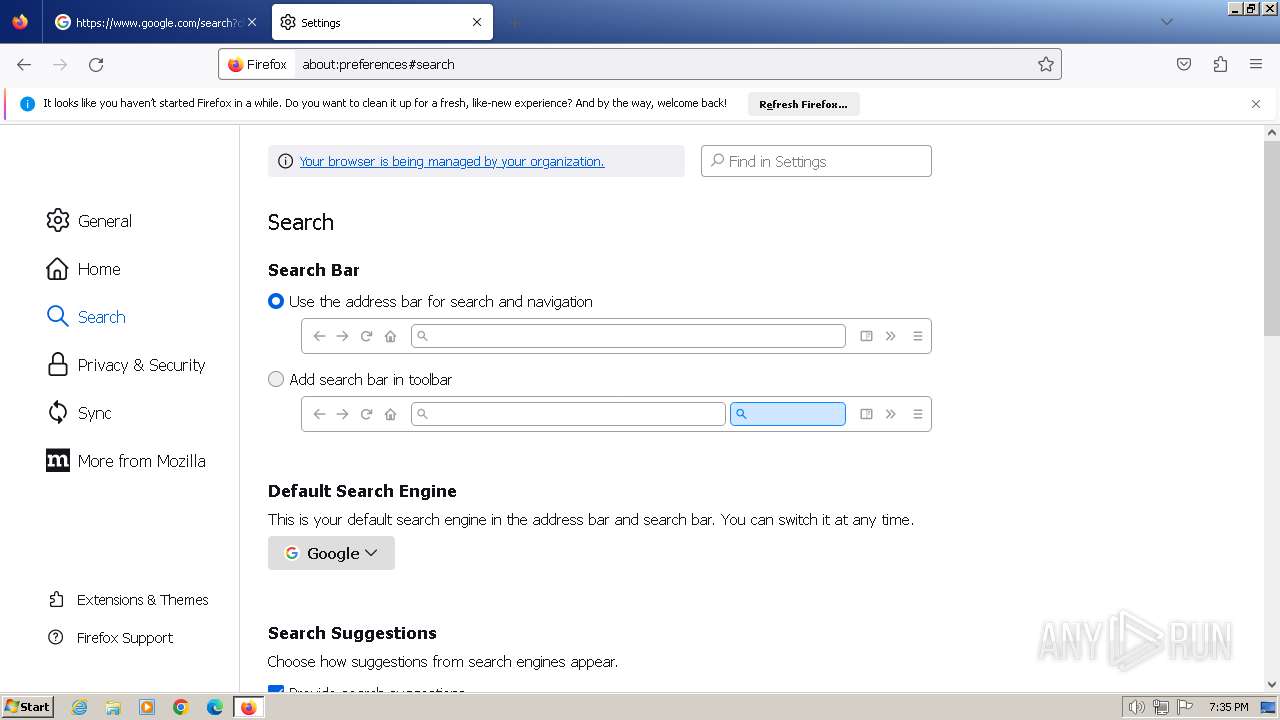Select the Firefox taskbar button
This screenshot has height=720, width=1280.
(249, 707)
